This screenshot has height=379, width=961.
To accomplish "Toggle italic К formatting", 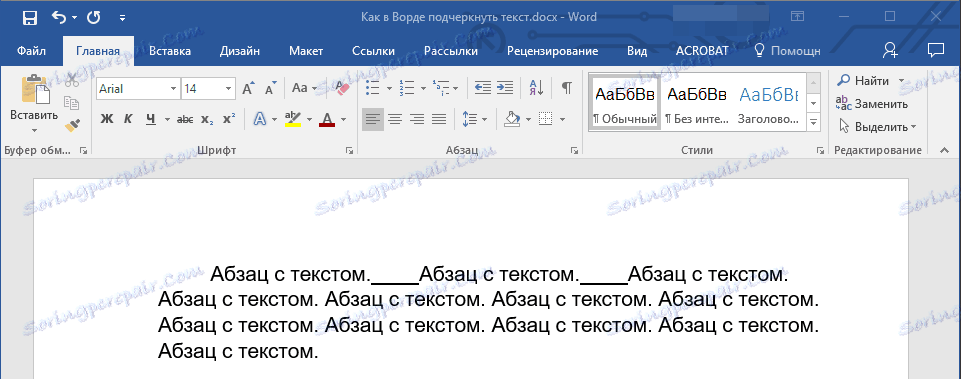I will (128, 119).
